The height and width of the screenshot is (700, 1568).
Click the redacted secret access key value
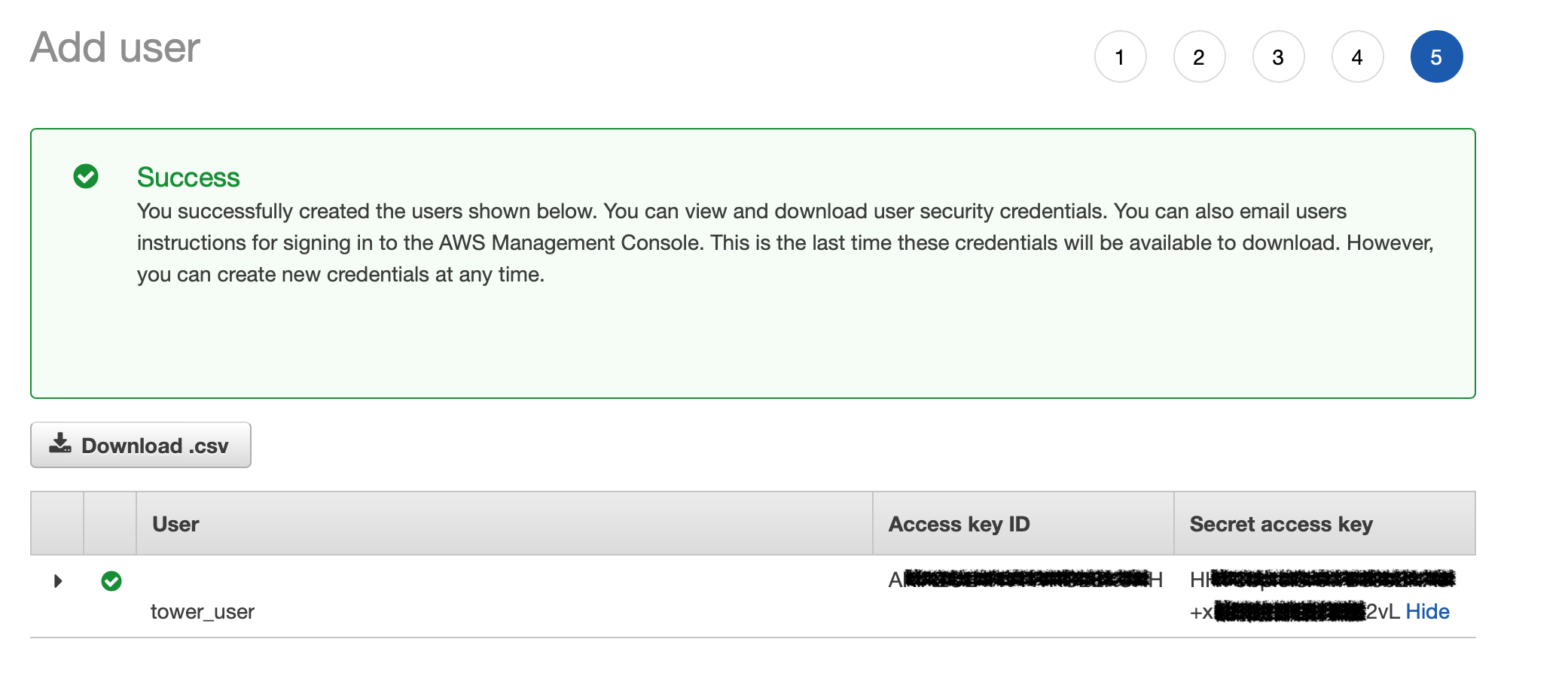pyautogui.click(x=1295, y=595)
